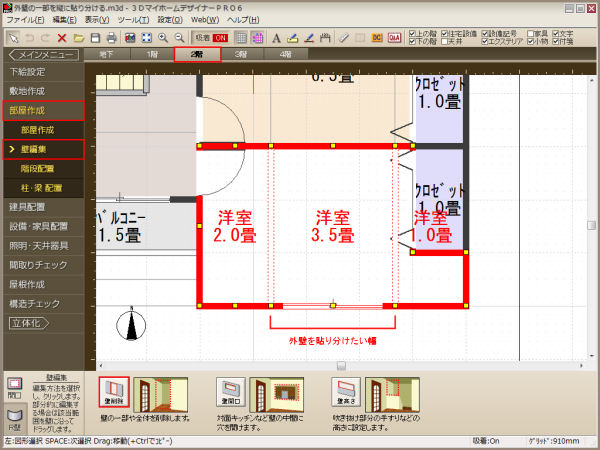This screenshot has width=600, height=450.
Task: Open file with the folder icon
Action: point(79,37)
